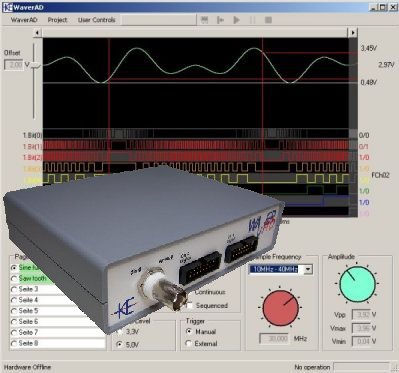This screenshot has height=373, width=399.
Task: Click the 1.Bit(0) channel label
Action: [x=32, y=136]
